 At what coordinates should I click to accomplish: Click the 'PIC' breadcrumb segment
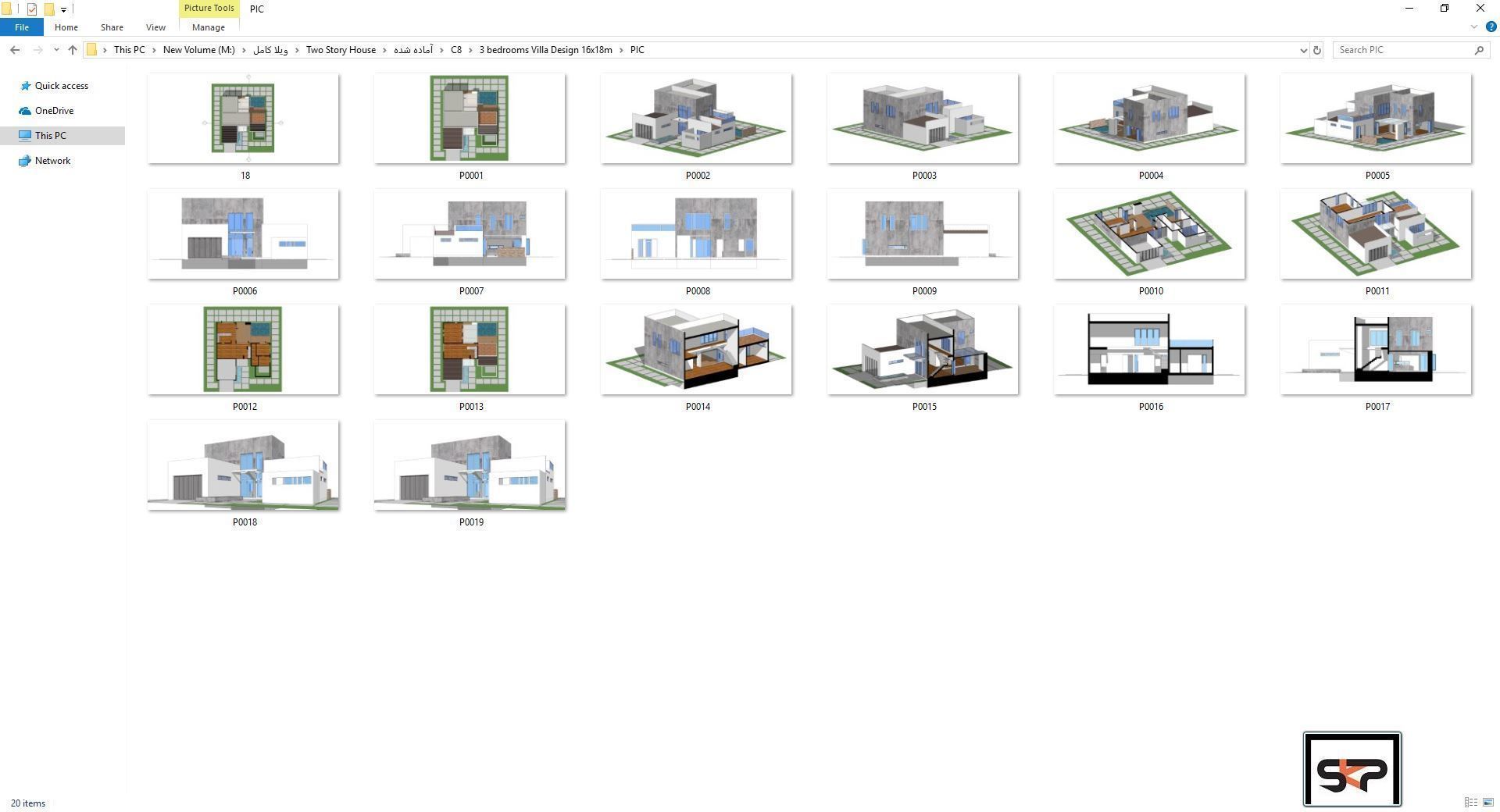[x=637, y=50]
